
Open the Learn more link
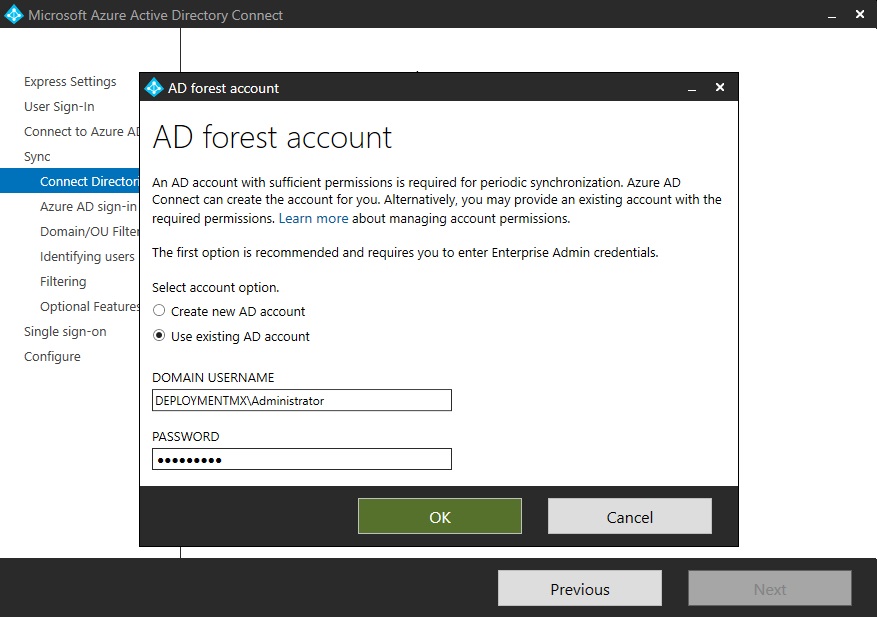point(313,218)
